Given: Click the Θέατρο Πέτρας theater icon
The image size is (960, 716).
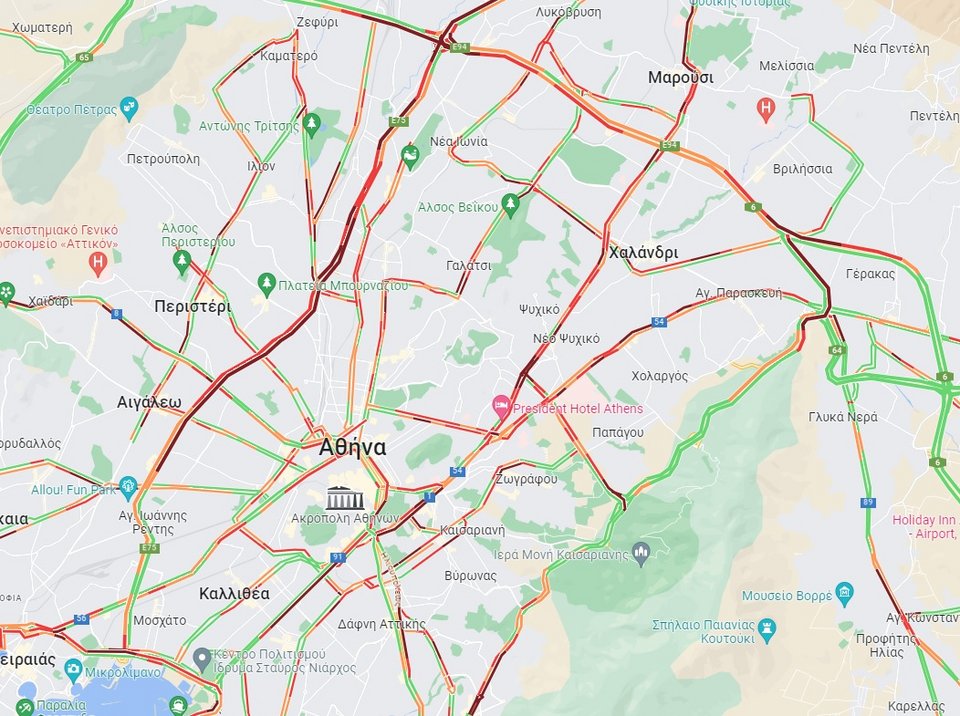Looking at the screenshot, I should (x=129, y=108).
